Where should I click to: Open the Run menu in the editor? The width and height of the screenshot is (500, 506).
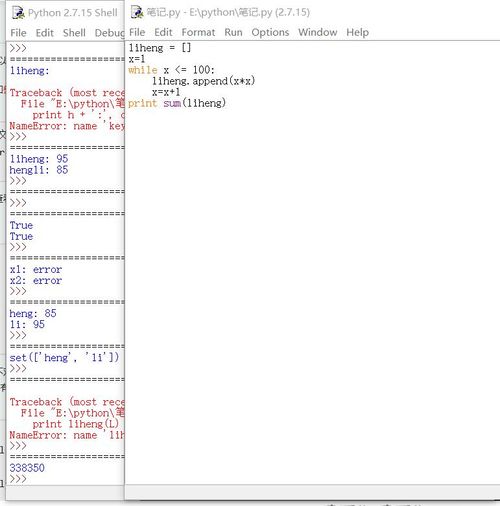tap(233, 32)
